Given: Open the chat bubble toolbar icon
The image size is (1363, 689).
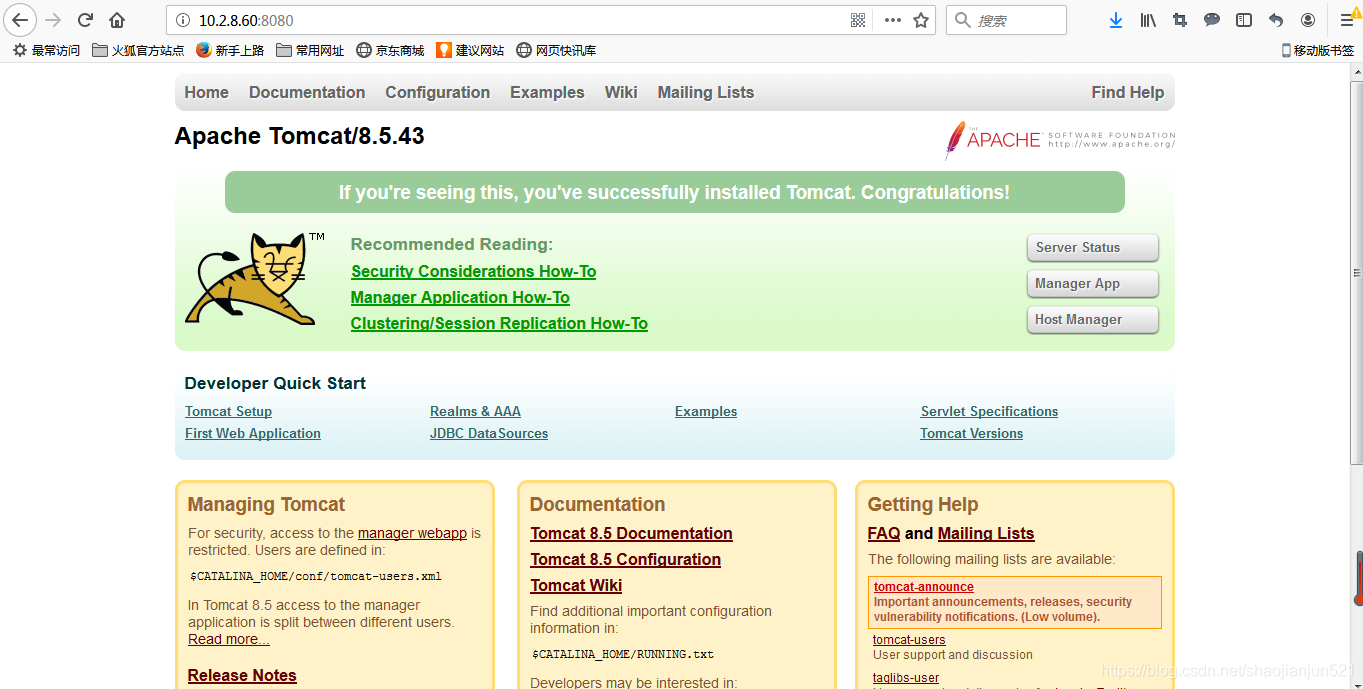Looking at the screenshot, I should coord(1212,20).
